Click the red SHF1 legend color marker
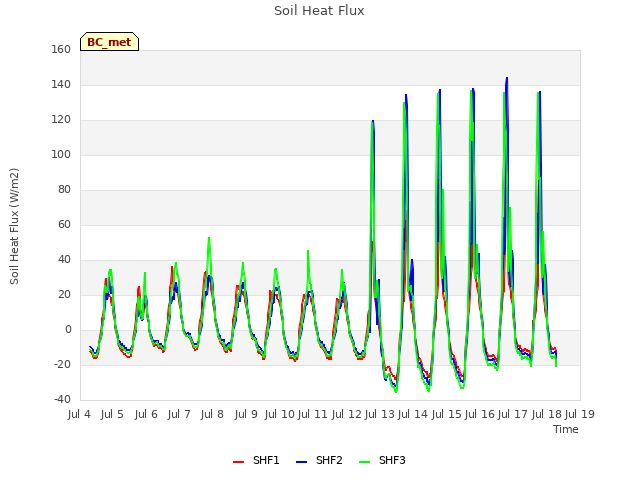 [x=238, y=462]
